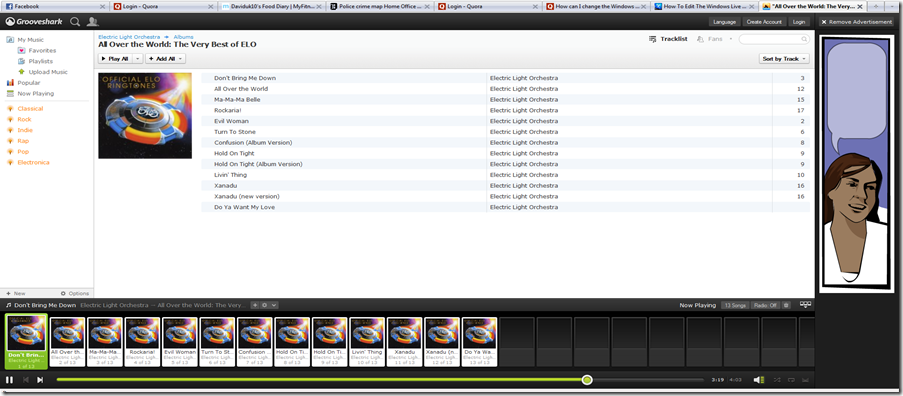This screenshot has height=396, width=903.
Task: Click the Playlists icon in sidebar
Action: (x=22, y=61)
